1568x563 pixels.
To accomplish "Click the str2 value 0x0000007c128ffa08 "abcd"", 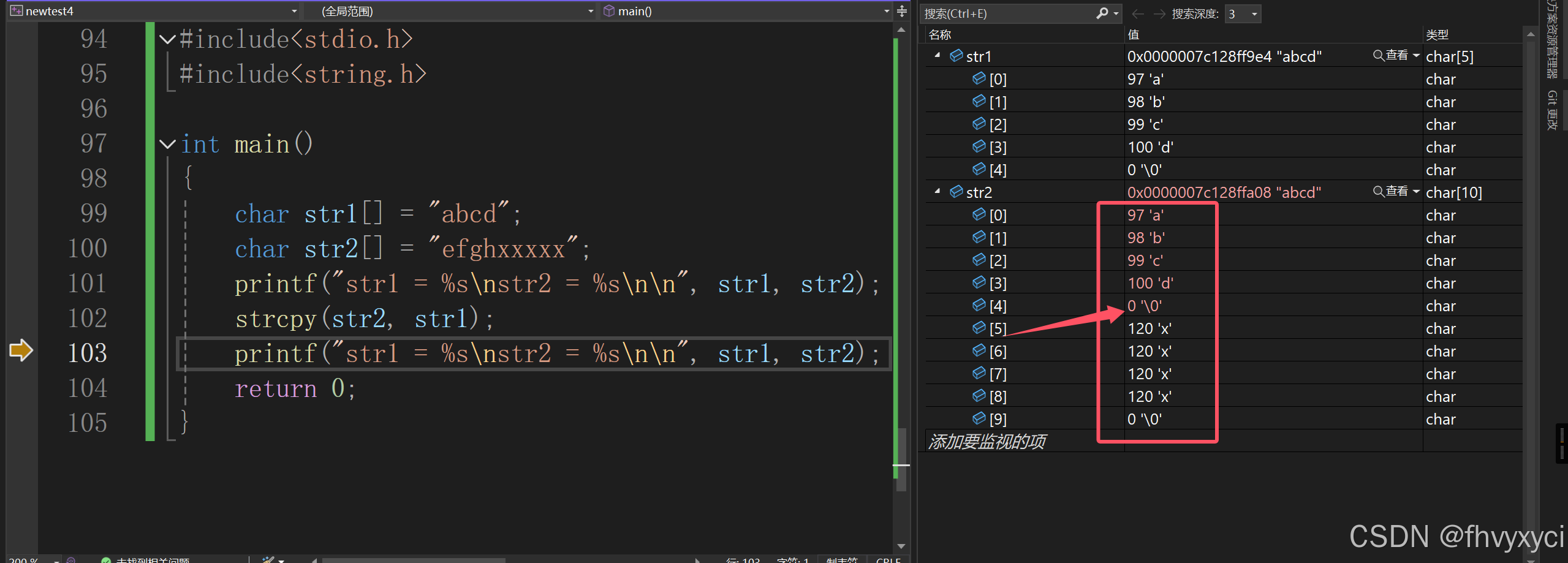I will click(x=1224, y=192).
